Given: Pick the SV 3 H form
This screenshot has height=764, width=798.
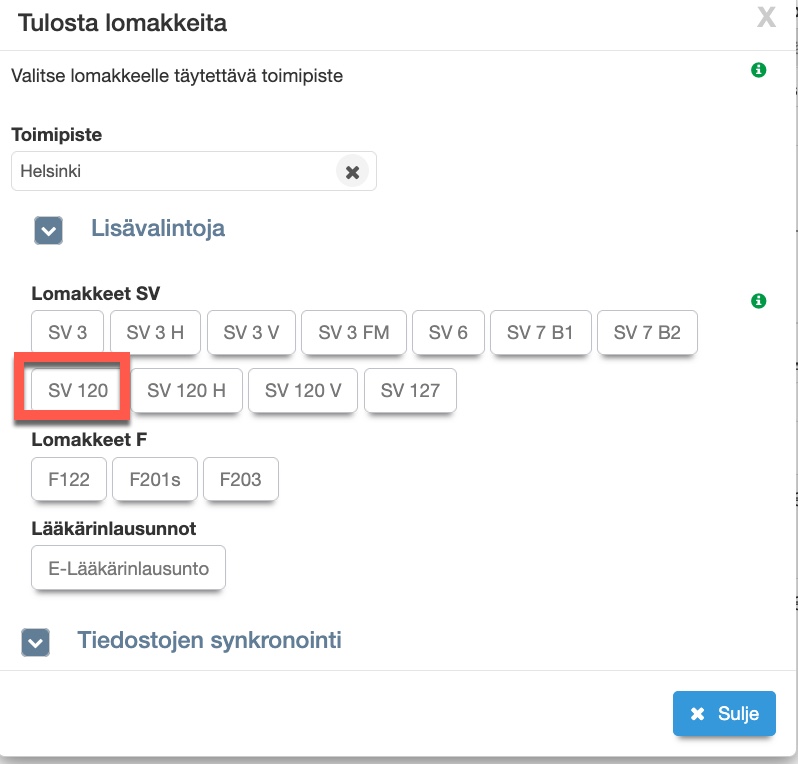Looking at the screenshot, I should [x=155, y=333].
